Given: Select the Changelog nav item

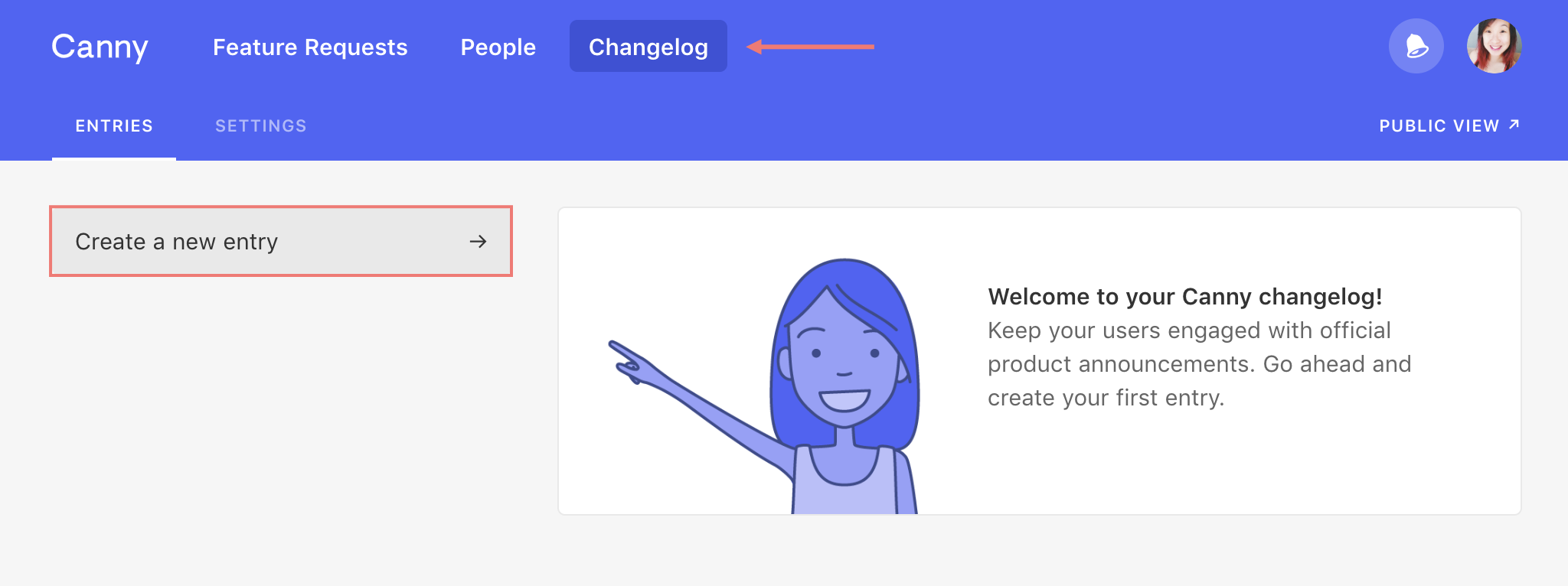Looking at the screenshot, I should point(648,46).
